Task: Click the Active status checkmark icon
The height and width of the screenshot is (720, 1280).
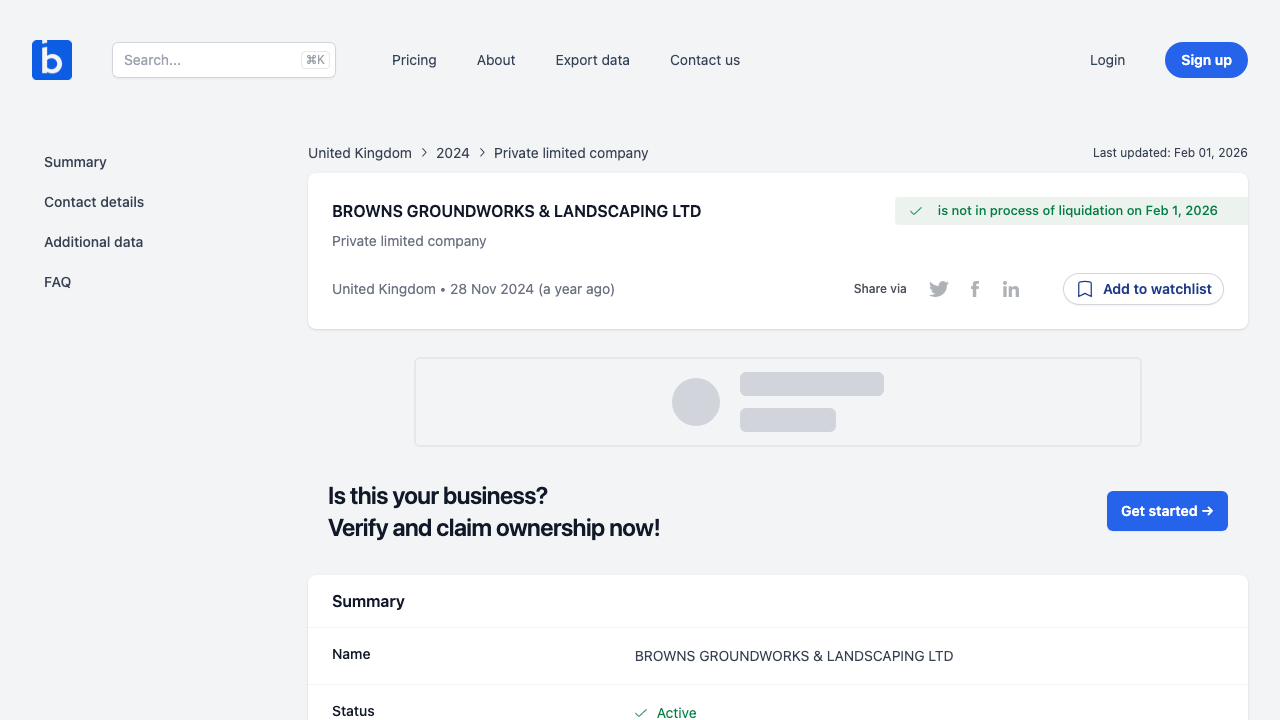Action: click(641, 713)
